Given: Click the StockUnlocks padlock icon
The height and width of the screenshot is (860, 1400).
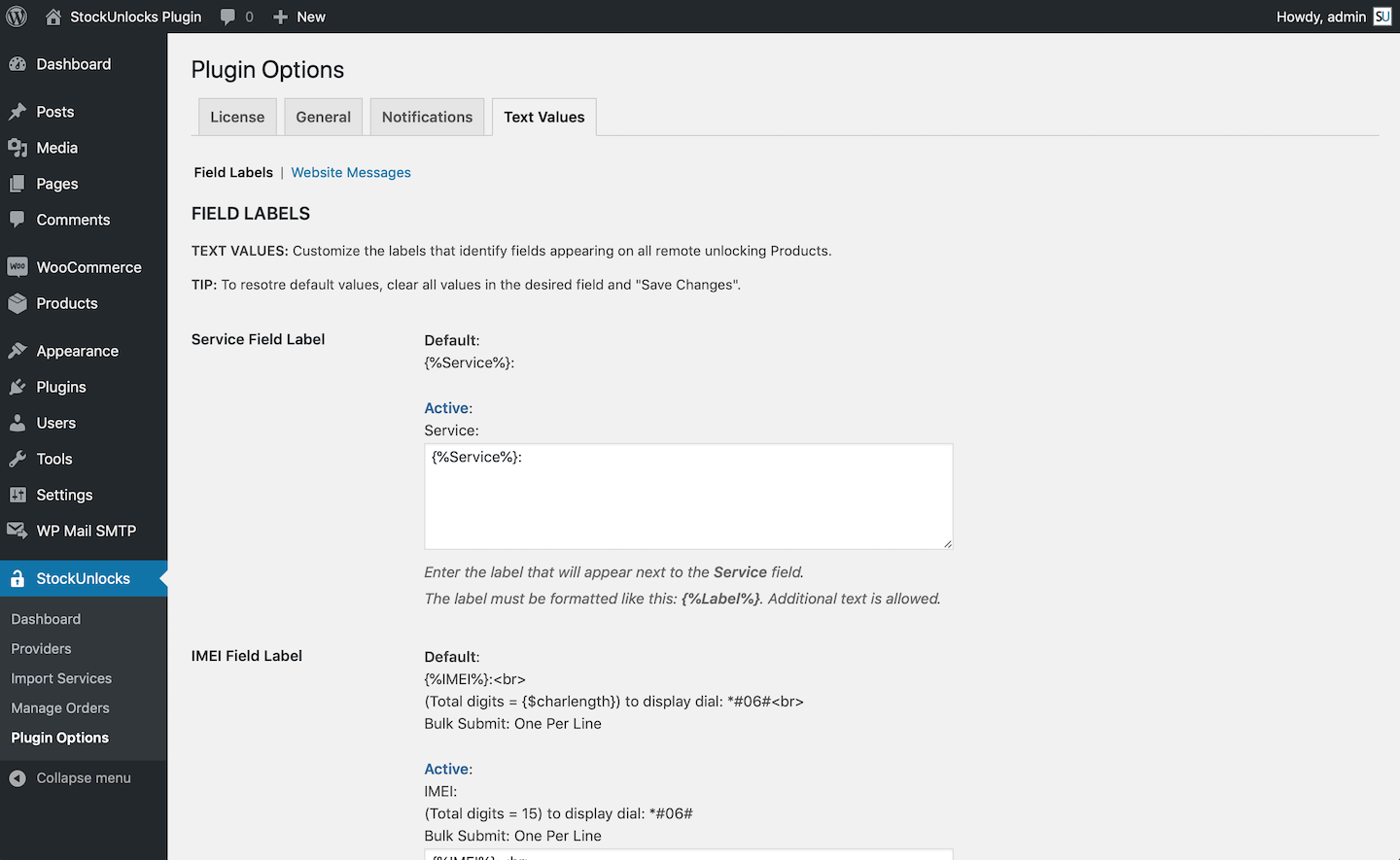Looking at the screenshot, I should coord(17,579).
